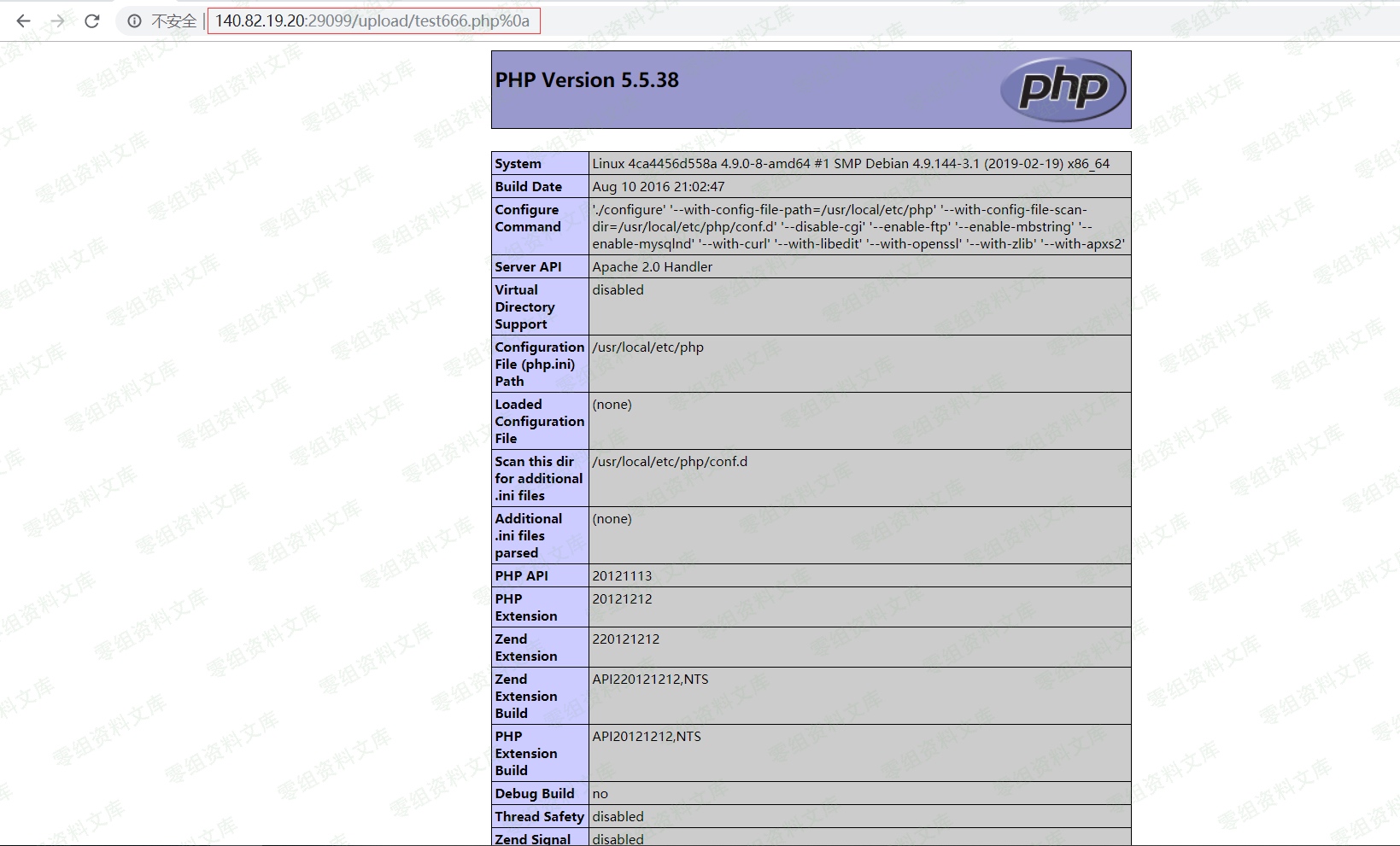Reload the current page
Screen dimensions: 1400x846
click(92, 21)
